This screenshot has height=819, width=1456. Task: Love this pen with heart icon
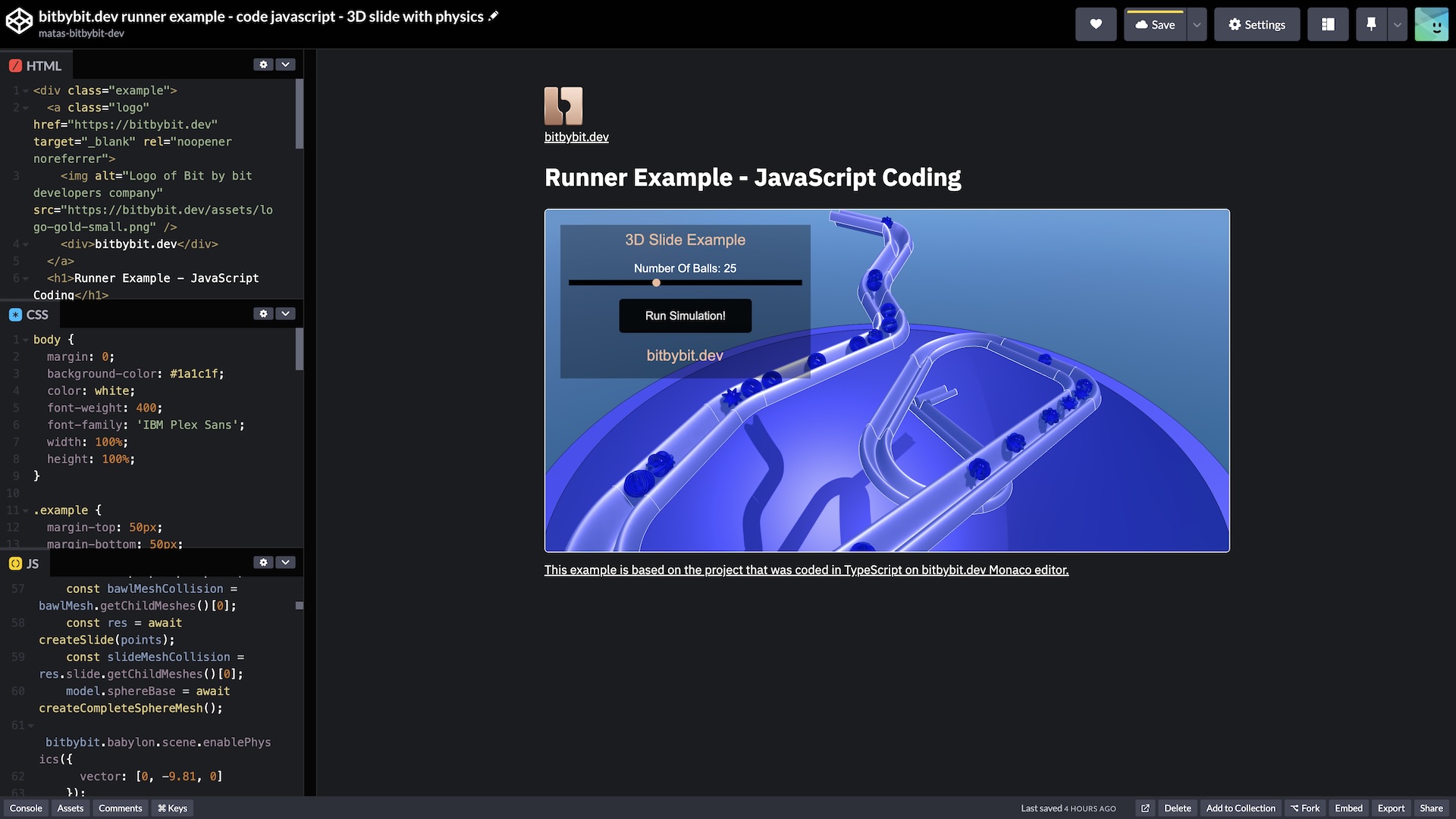pyautogui.click(x=1096, y=24)
